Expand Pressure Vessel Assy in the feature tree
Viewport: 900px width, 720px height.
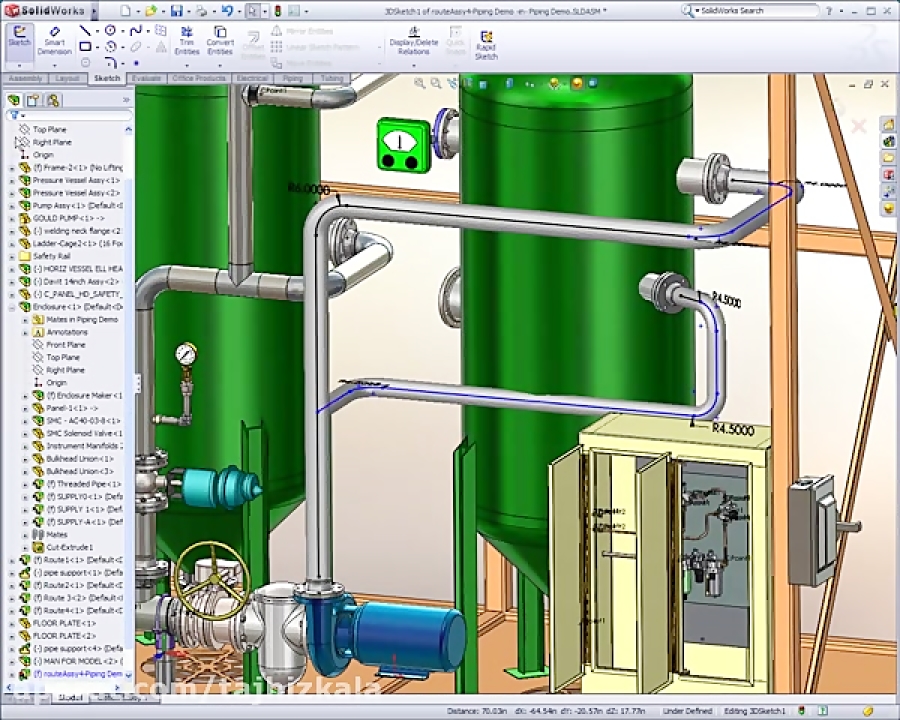13,180
